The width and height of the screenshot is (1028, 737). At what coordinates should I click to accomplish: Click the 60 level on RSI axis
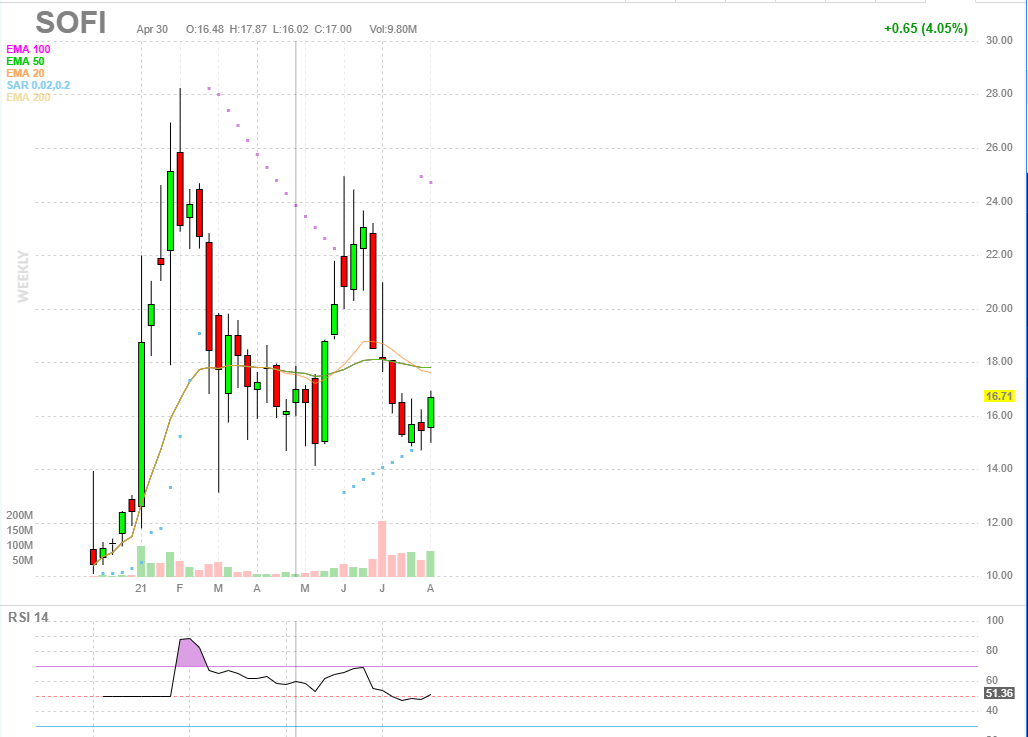[x=992, y=681]
